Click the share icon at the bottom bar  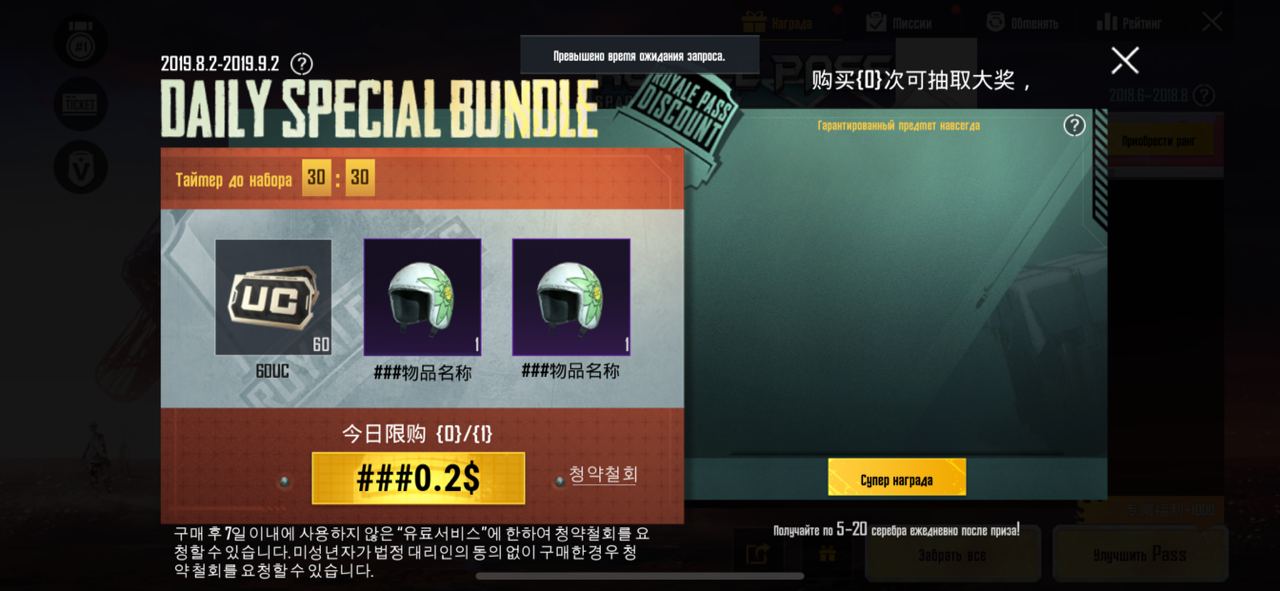[x=757, y=553]
